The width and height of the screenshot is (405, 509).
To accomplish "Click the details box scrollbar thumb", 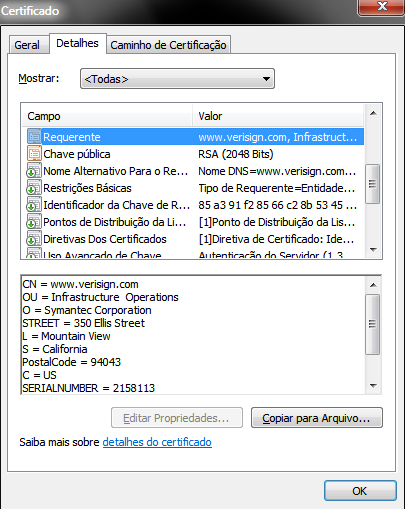I will pyautogui.click(x=373, y=324).
